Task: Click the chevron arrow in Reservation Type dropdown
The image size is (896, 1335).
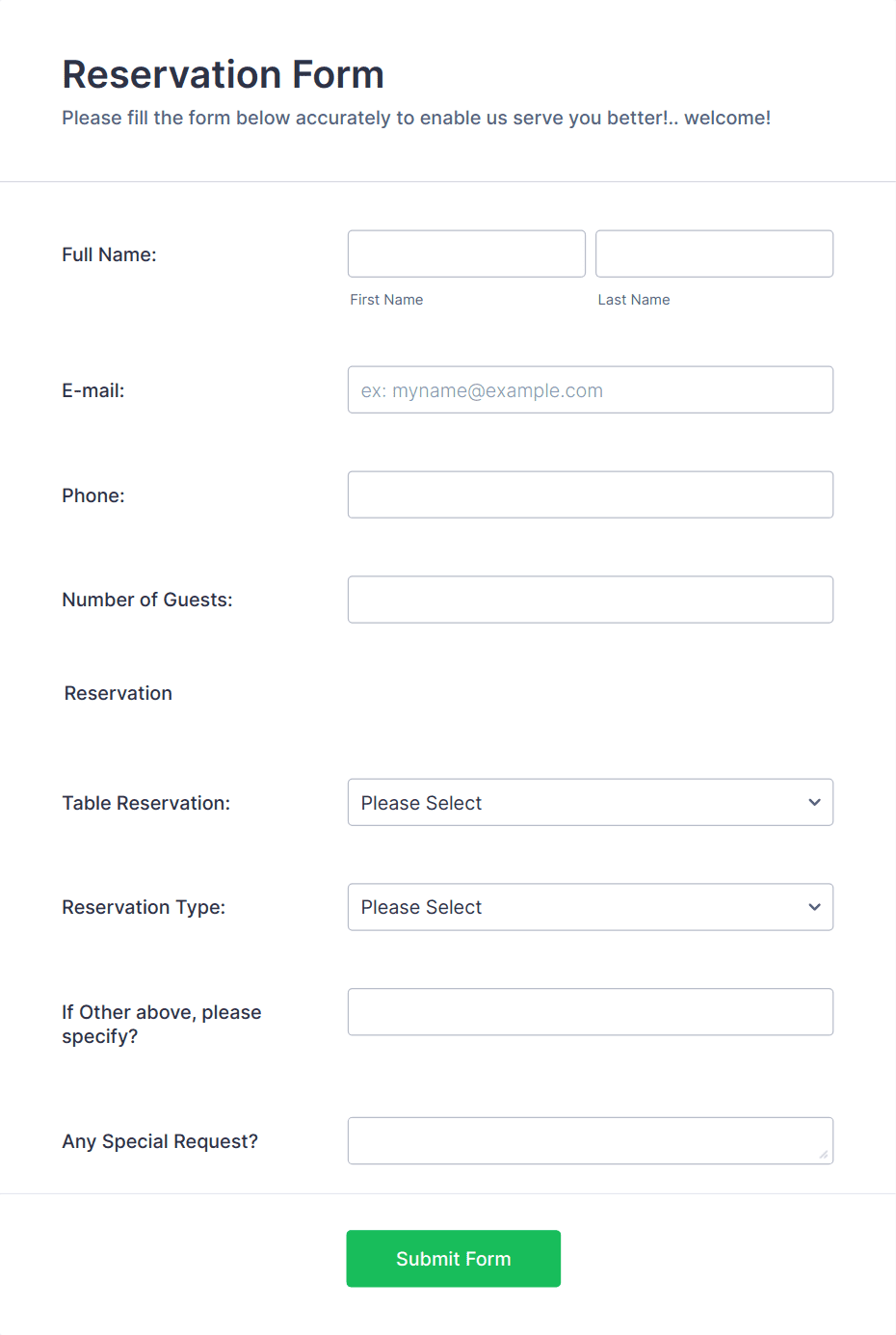Action: pos(814,907)
